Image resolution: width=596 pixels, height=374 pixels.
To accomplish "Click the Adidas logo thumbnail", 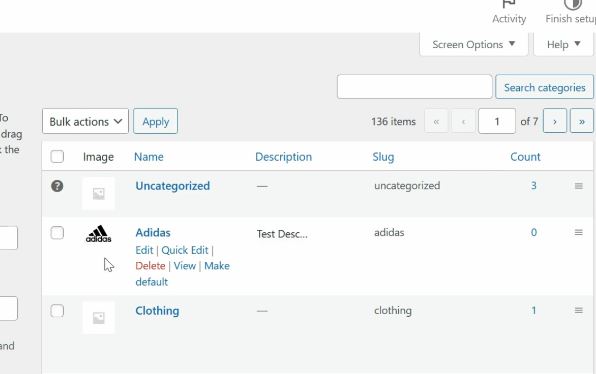I will coord(98,234).
